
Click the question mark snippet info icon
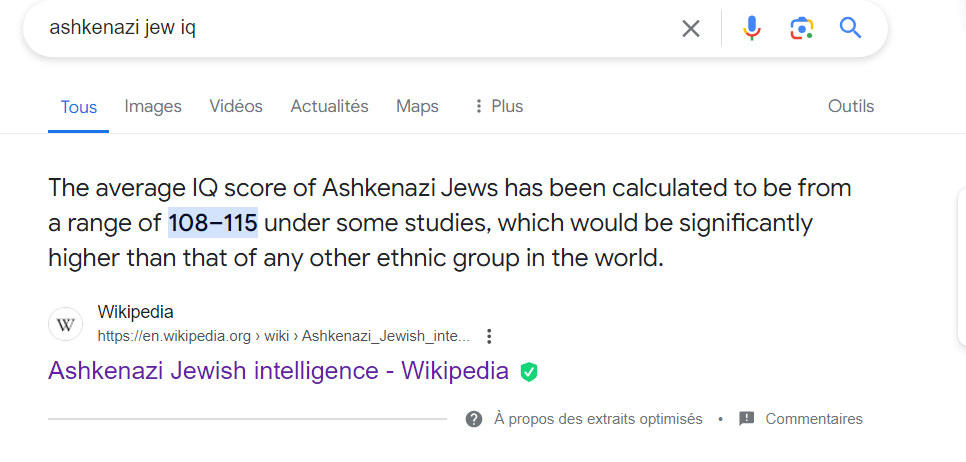[474, 419]
